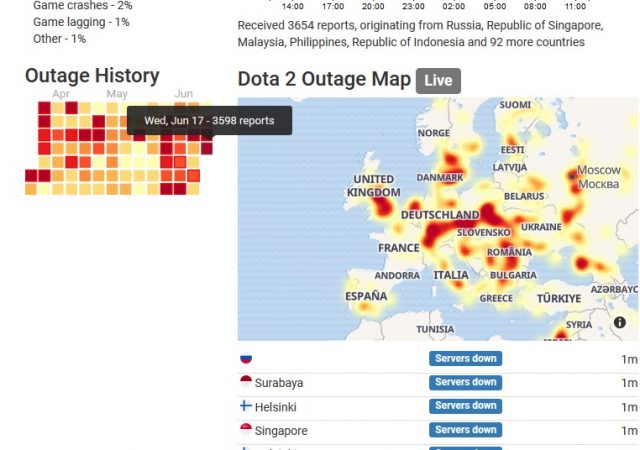Click the Finland flag beside Helsinki
The height and width of the screenshot is (450, 640).
pyautogui.click(x=246, y=406)
